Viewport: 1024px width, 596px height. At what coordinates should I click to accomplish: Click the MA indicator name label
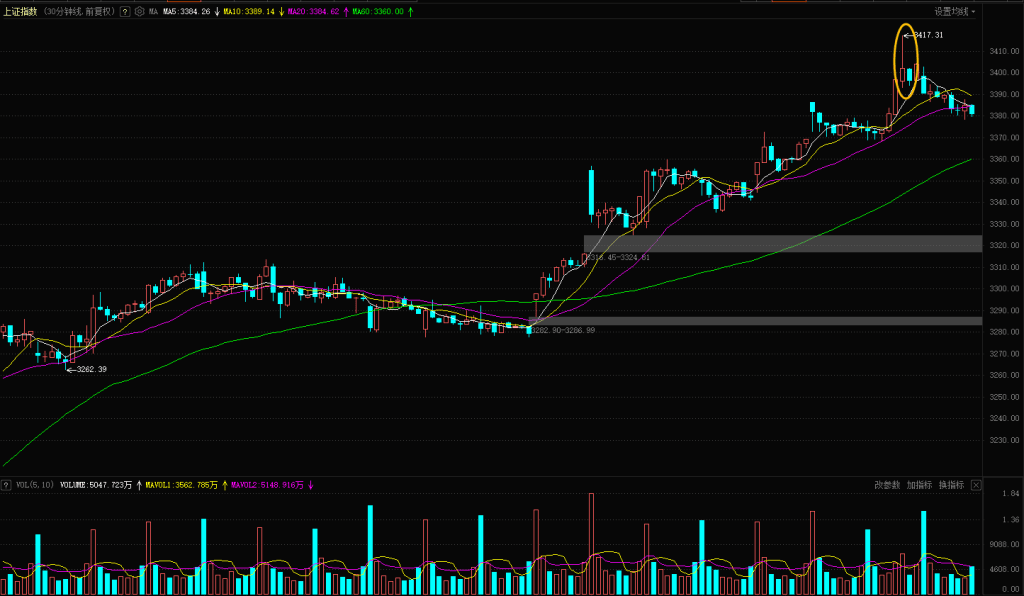coord(153,11)
